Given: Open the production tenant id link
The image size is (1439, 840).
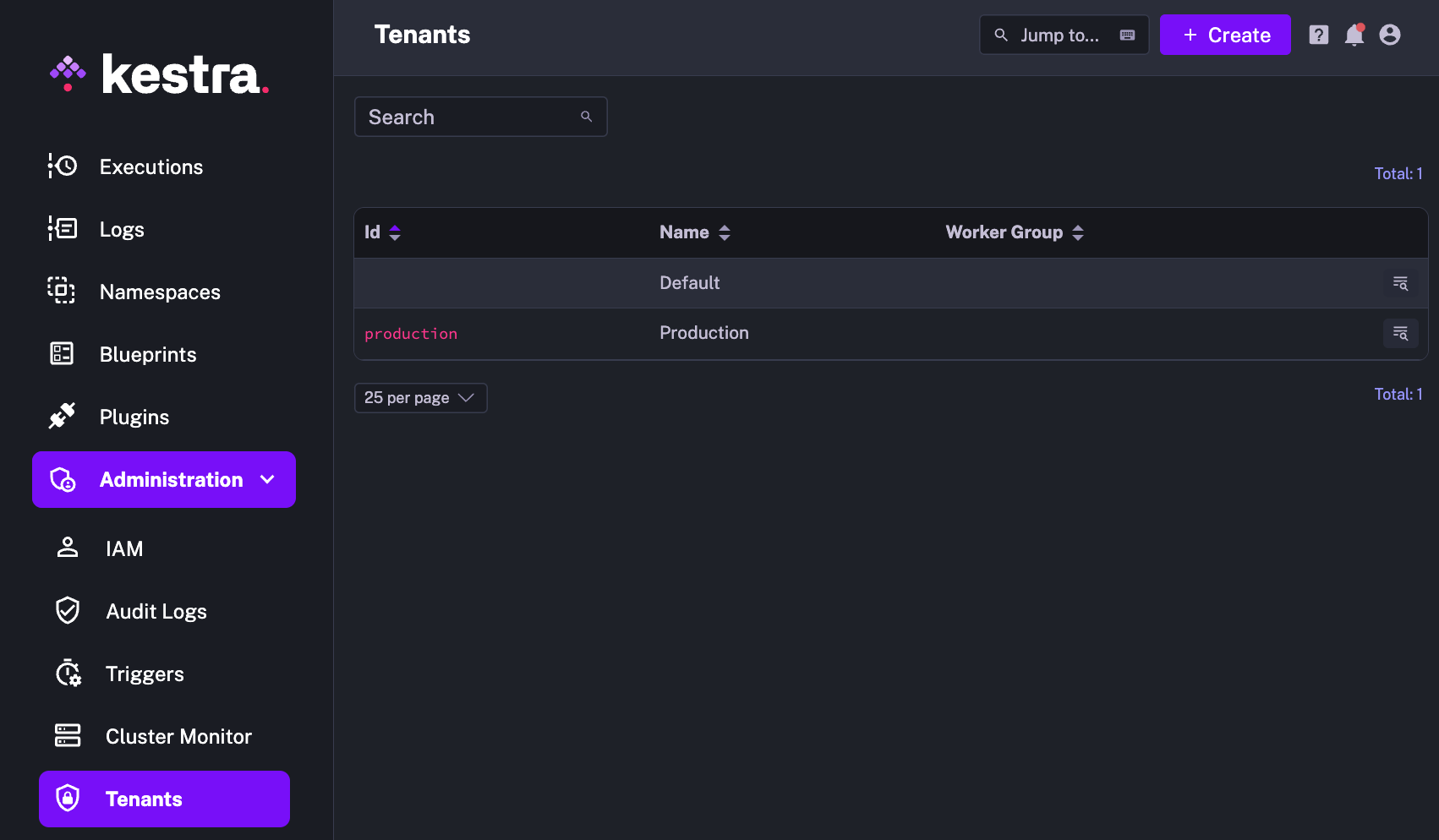Looking at the screenshot, I should [411, 334].
